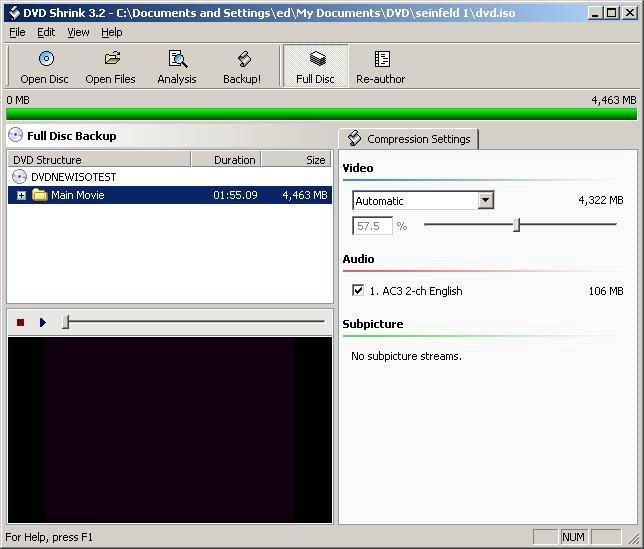Click the preview seek slider handle

point(65,322)
